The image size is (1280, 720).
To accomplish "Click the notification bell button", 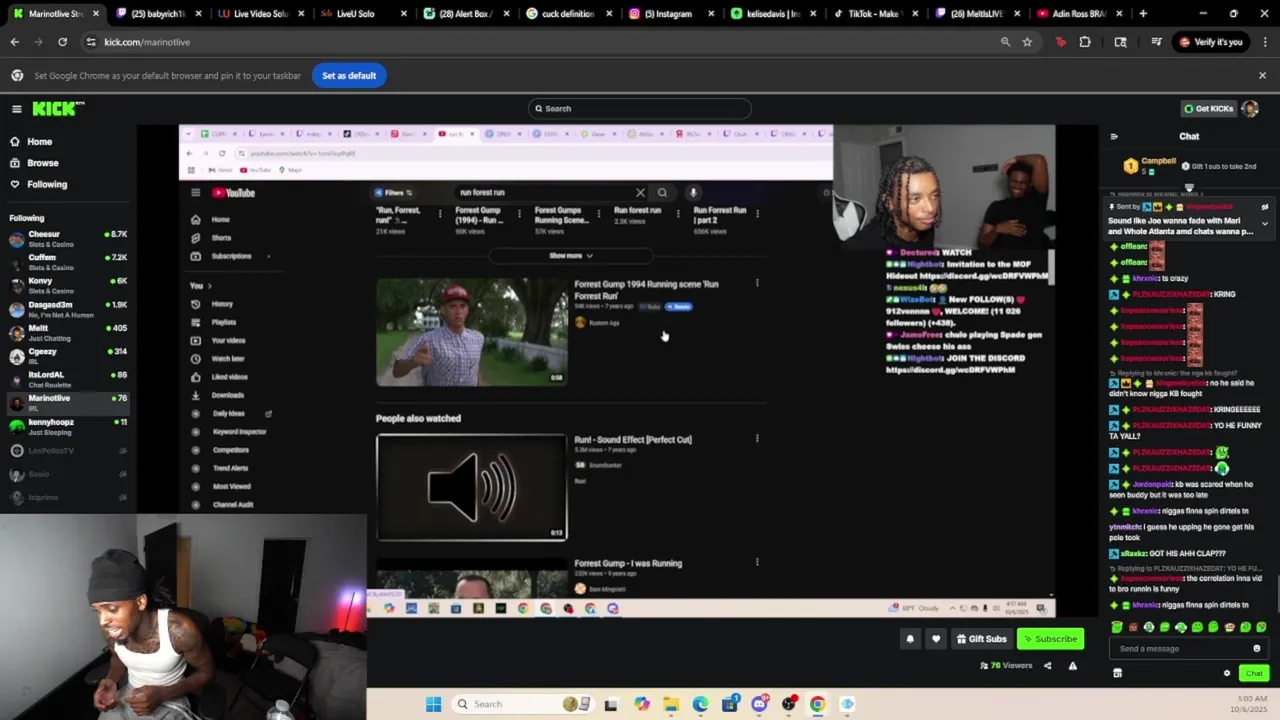I will click(x=910, y=639).
